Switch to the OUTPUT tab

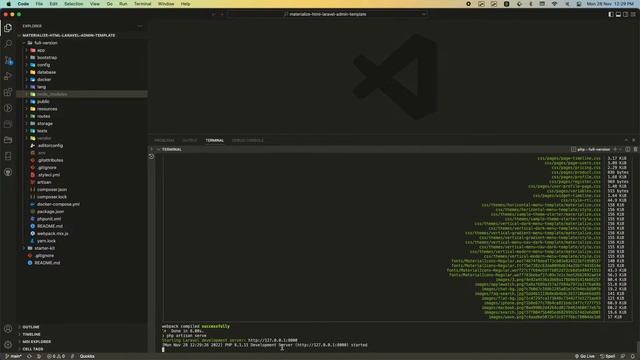click(x=189, y=140)
